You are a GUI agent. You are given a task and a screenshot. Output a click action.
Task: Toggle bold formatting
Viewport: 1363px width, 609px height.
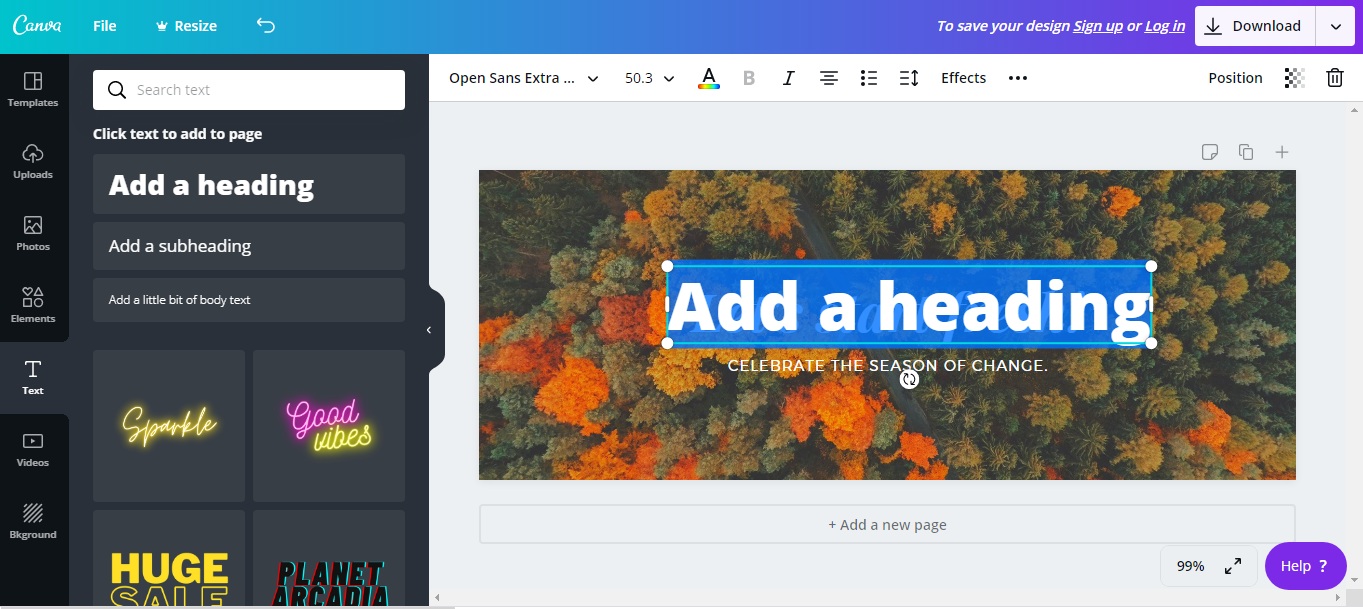tap(749, 78)
